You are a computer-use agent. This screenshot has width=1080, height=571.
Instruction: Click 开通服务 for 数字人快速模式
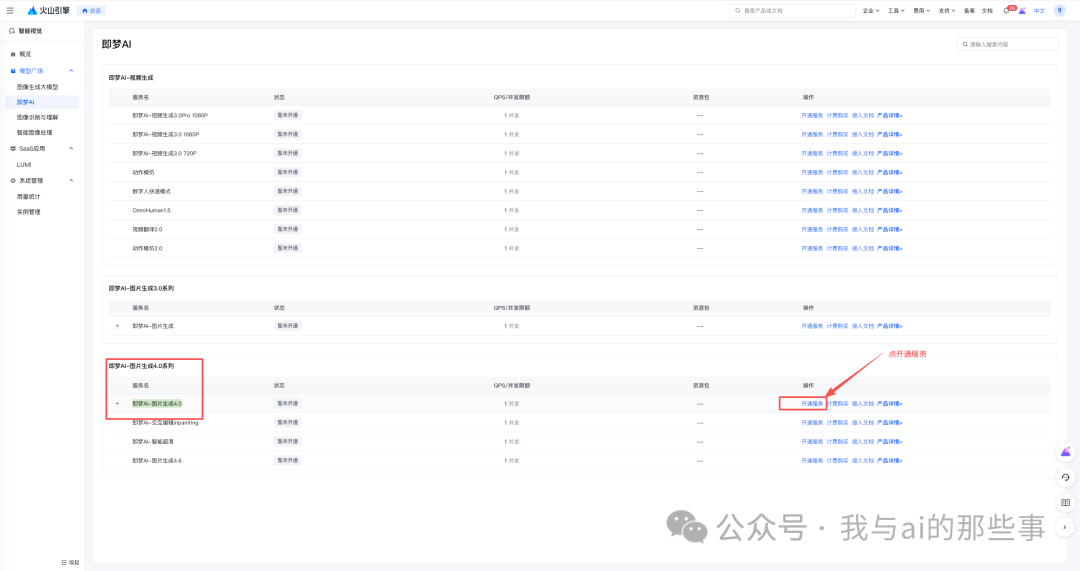coord(812,191)
